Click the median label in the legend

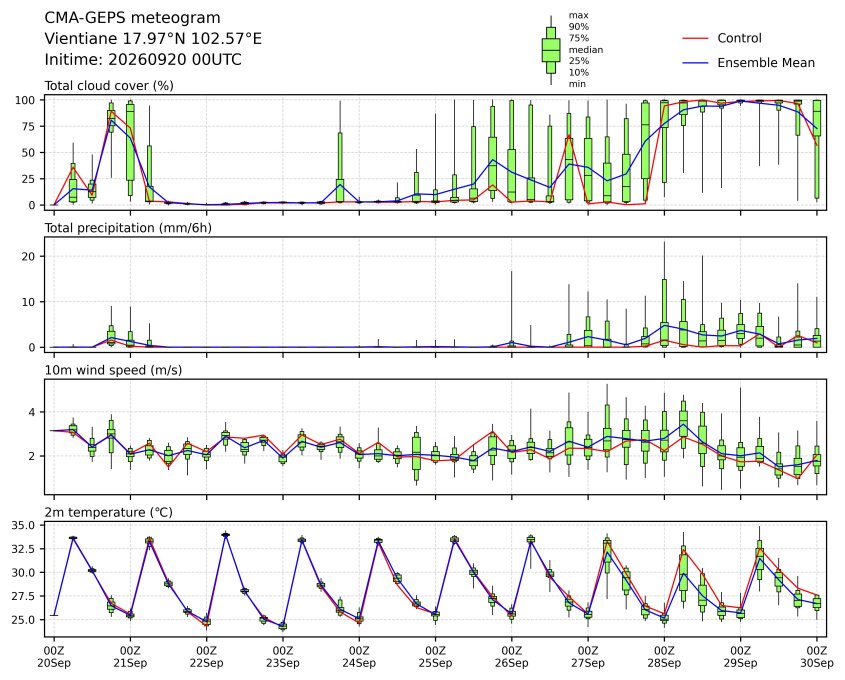click(x=586, y=50)
